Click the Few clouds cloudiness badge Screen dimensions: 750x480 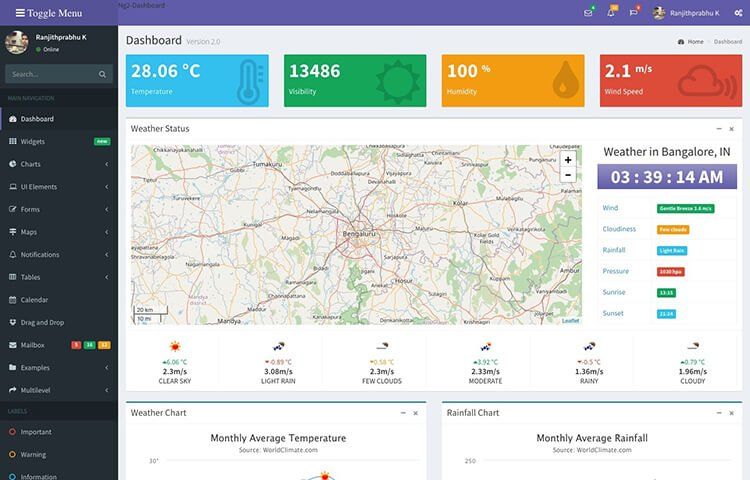[673, 229]
